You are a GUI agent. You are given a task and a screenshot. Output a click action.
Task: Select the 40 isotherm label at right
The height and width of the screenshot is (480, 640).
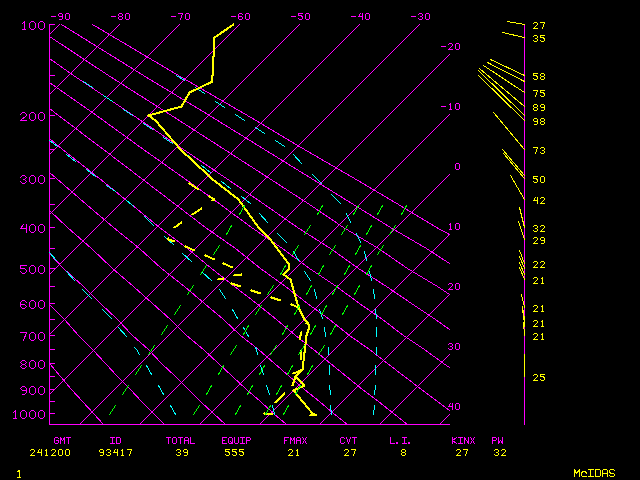point(455,407)
